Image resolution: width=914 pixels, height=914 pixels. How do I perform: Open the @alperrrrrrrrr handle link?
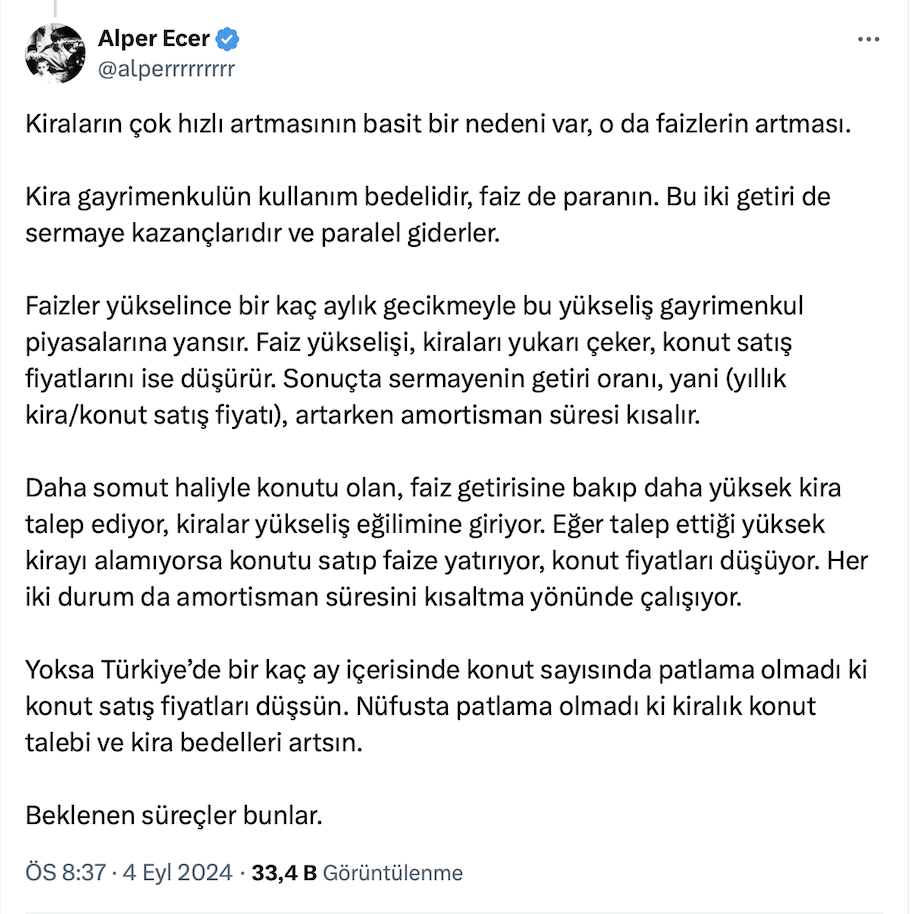click(x=166, y=68)
